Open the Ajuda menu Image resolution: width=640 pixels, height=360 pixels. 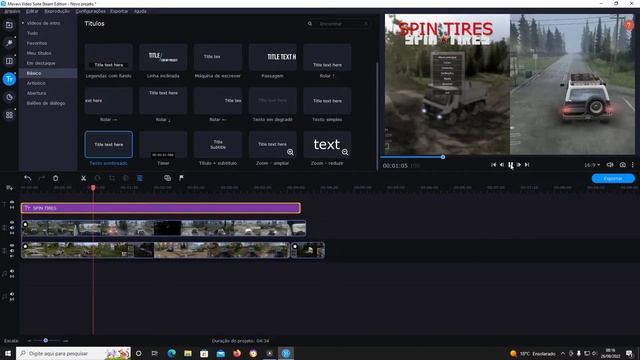(x=140, y=11)
